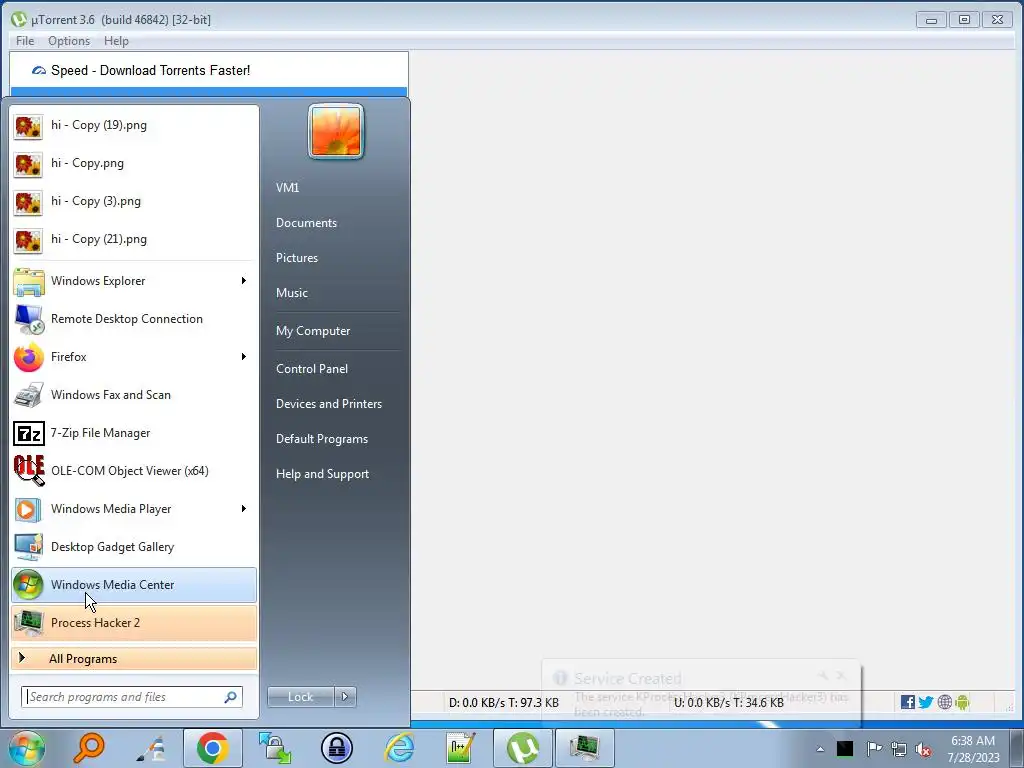Open Documents from Start menu
Viewport: 1024px width, 768px height.
(306, 223)
